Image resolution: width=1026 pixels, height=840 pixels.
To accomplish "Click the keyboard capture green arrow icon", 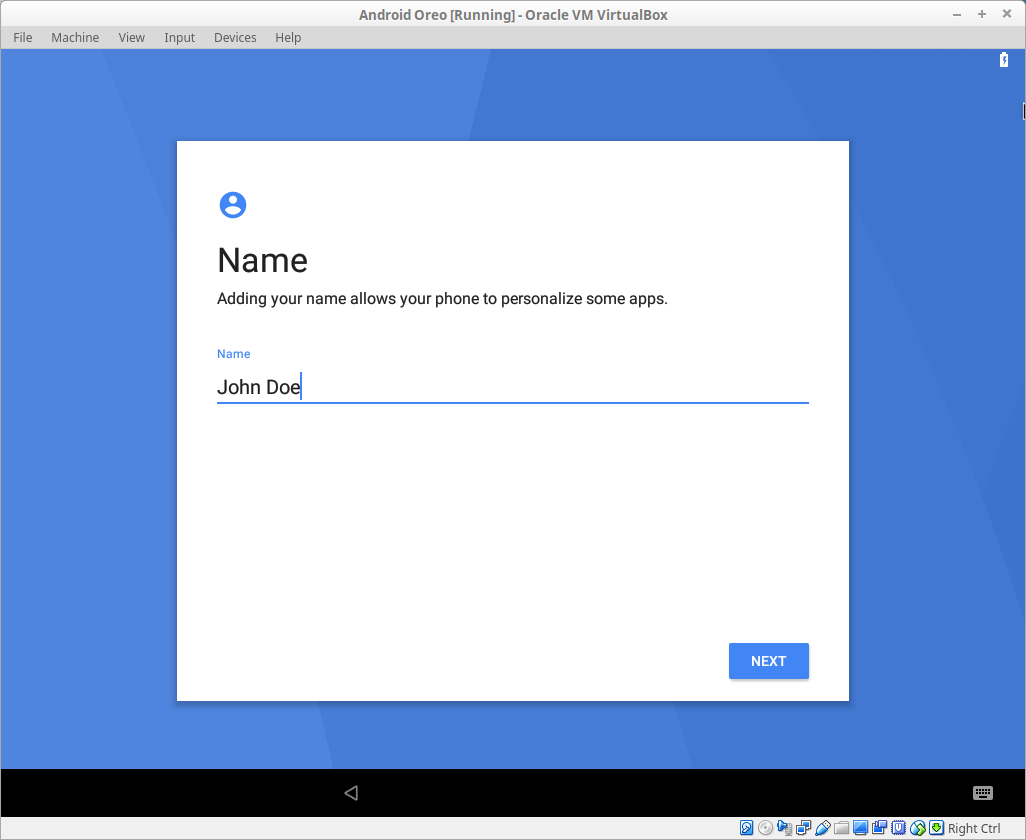I will coord(937,828).
